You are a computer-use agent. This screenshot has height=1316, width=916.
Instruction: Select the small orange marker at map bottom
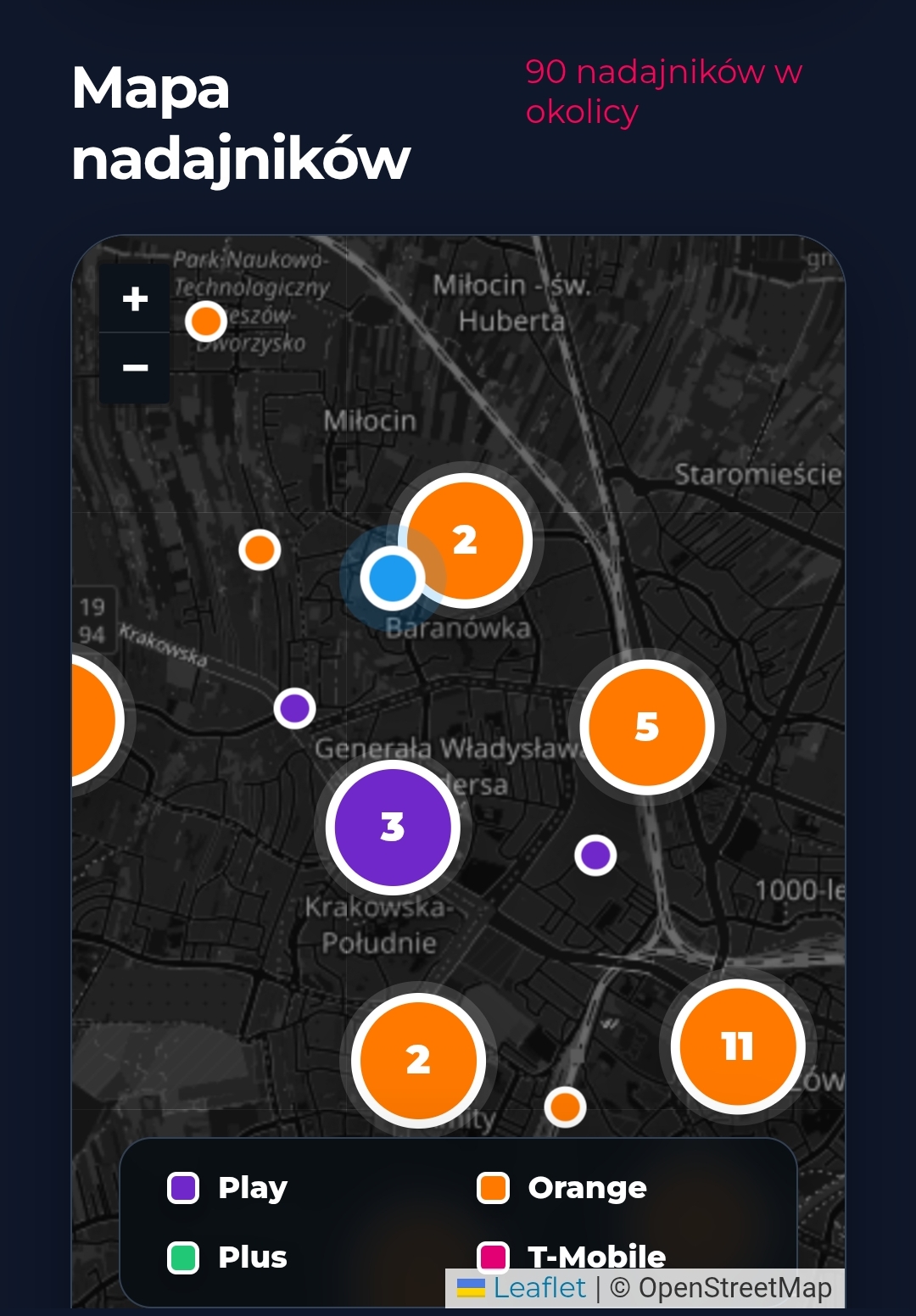[x=565, y=1107]
